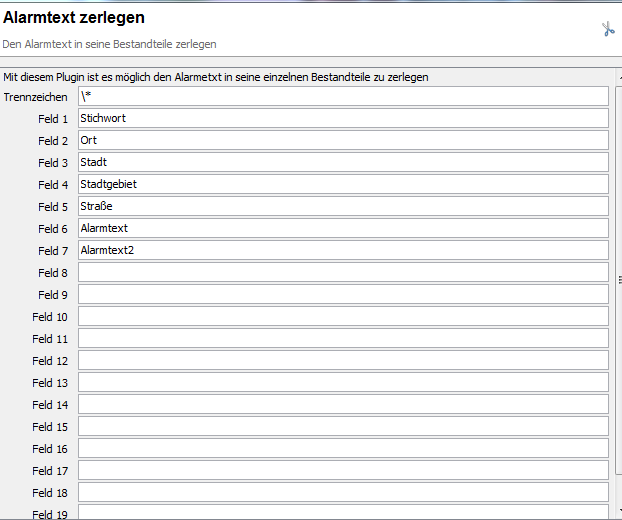The height and width of the screenshot is (520, 622).
Task: Click the Feld 7 field containing Alarmtext2
Action: click(x=342, y=251)
